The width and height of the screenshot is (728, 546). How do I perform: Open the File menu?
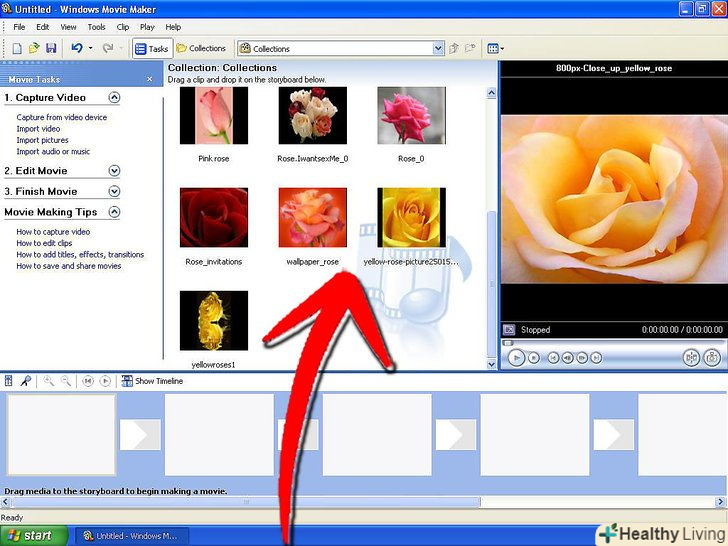19,27
